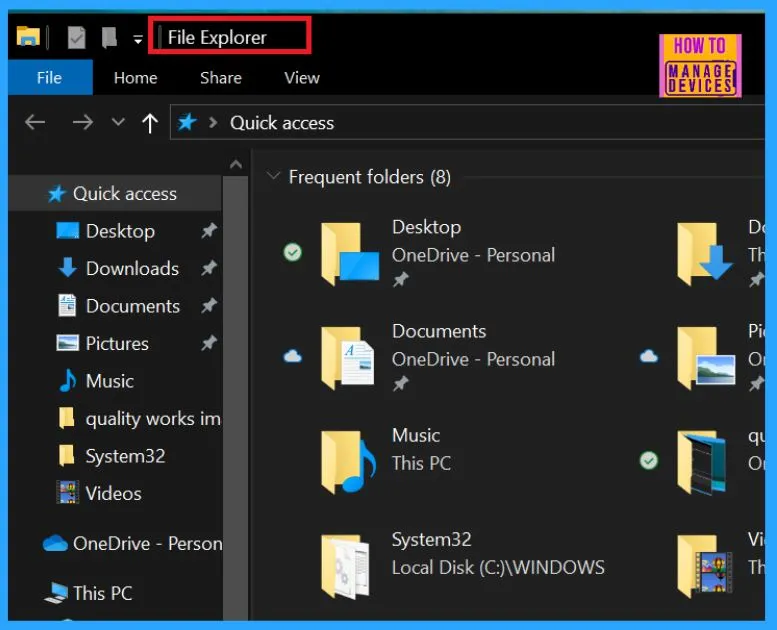Open the File ribbon tab

point(50,77)
